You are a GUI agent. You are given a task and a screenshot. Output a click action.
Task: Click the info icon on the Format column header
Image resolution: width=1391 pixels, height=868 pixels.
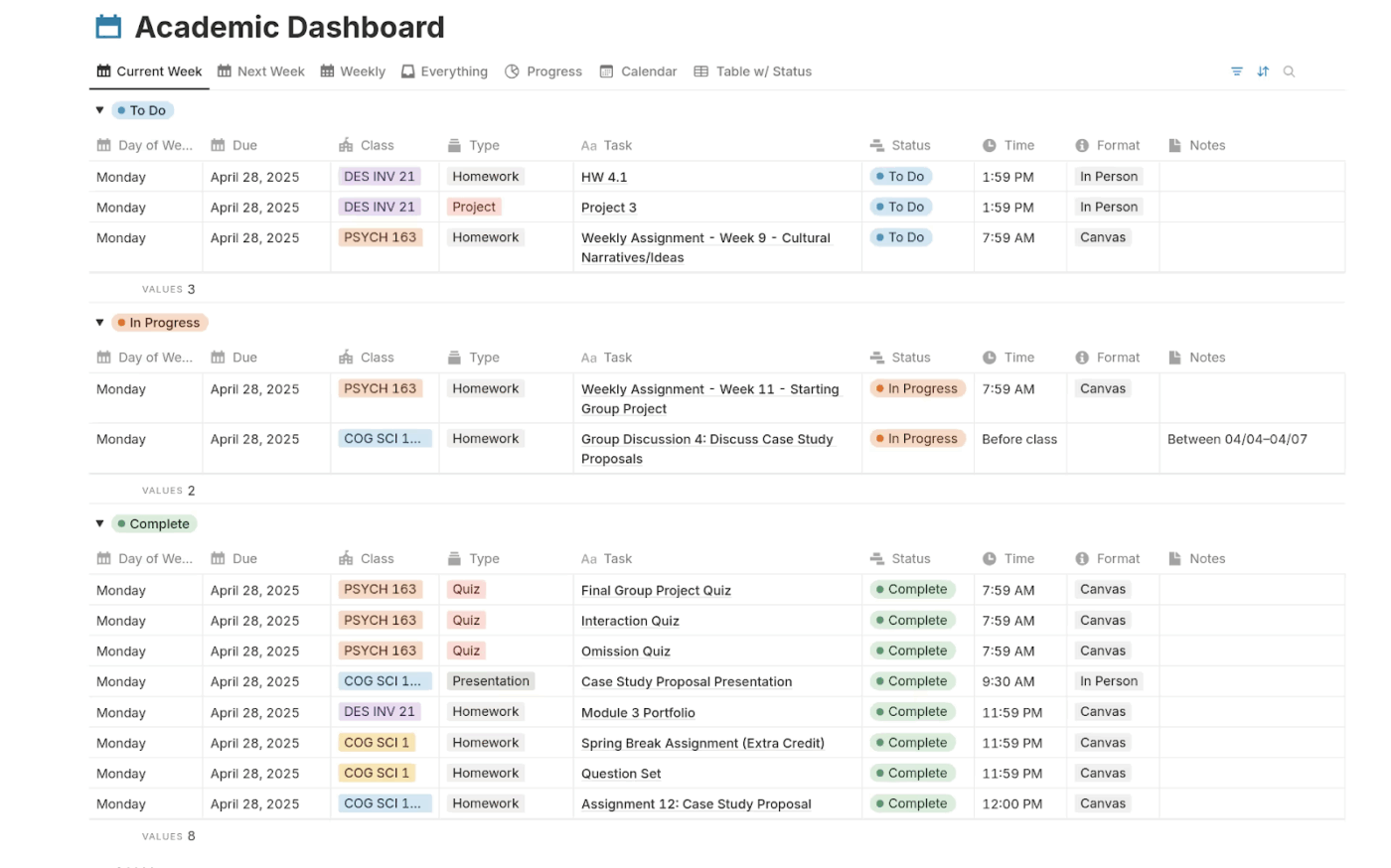1081,145
